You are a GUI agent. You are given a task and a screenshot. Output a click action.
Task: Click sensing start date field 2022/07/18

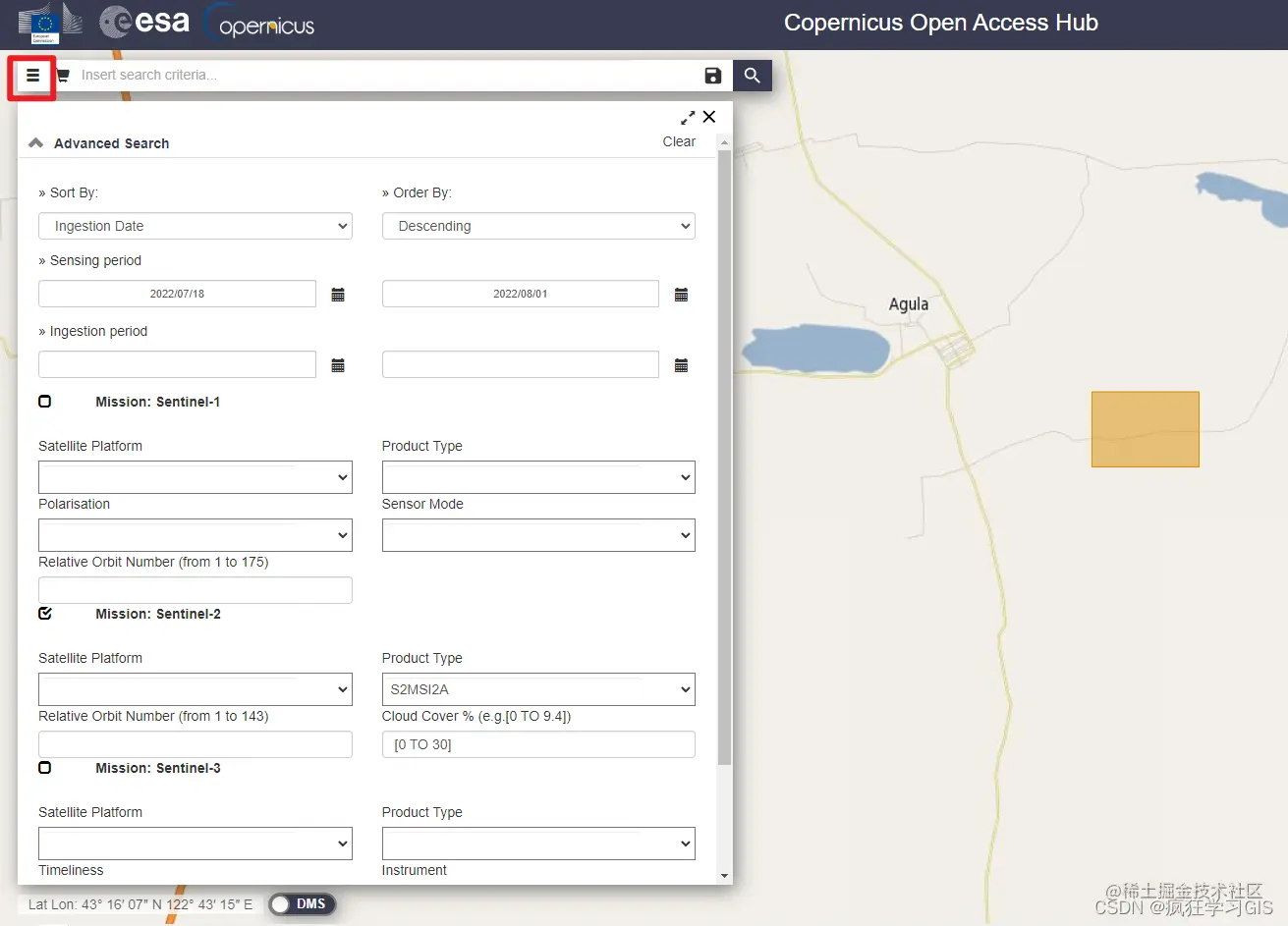(177, 294)
